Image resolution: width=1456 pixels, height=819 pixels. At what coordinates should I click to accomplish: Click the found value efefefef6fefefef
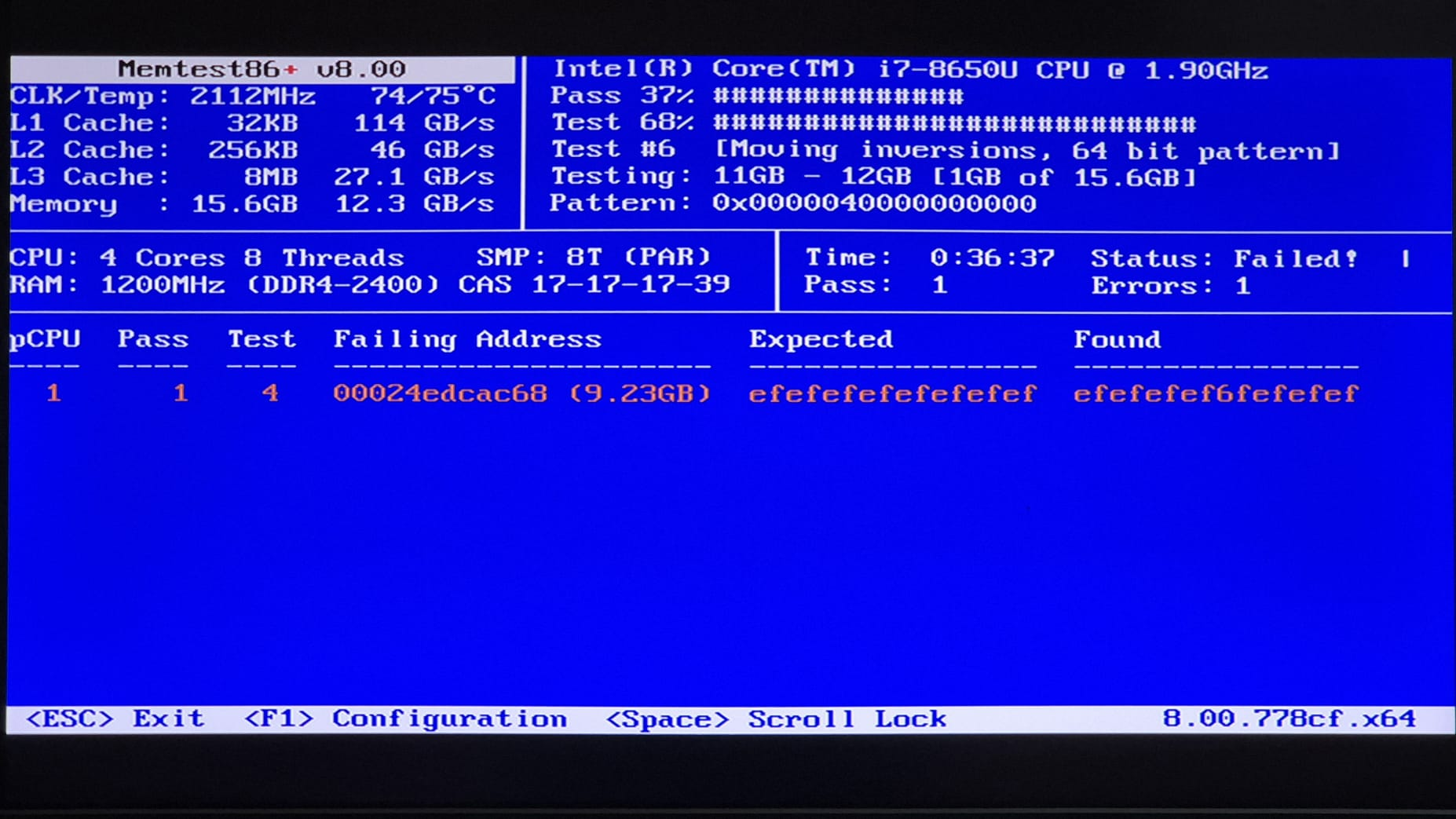pos(1216,393)
